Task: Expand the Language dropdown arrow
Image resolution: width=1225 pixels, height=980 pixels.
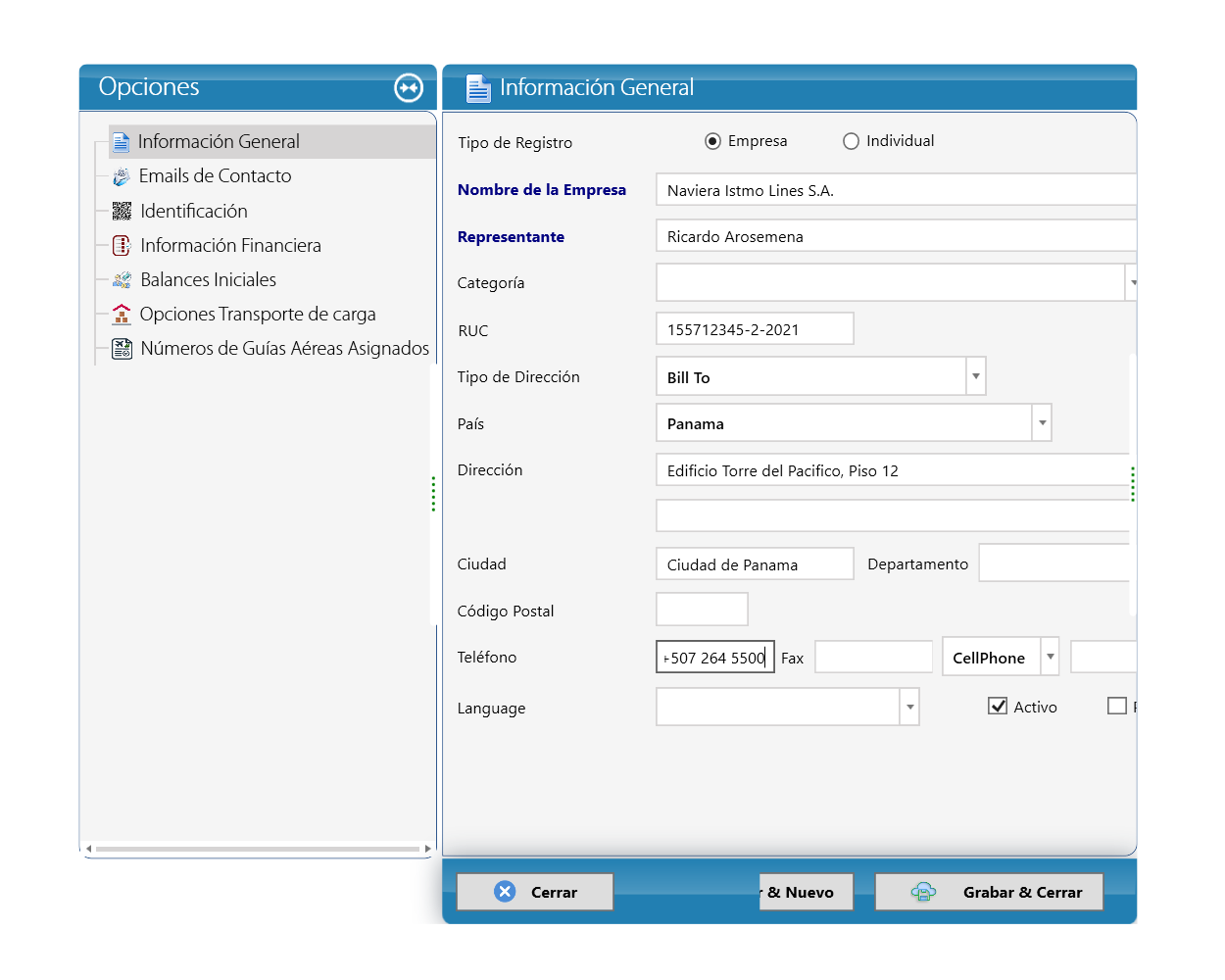Action: [909, 707]
